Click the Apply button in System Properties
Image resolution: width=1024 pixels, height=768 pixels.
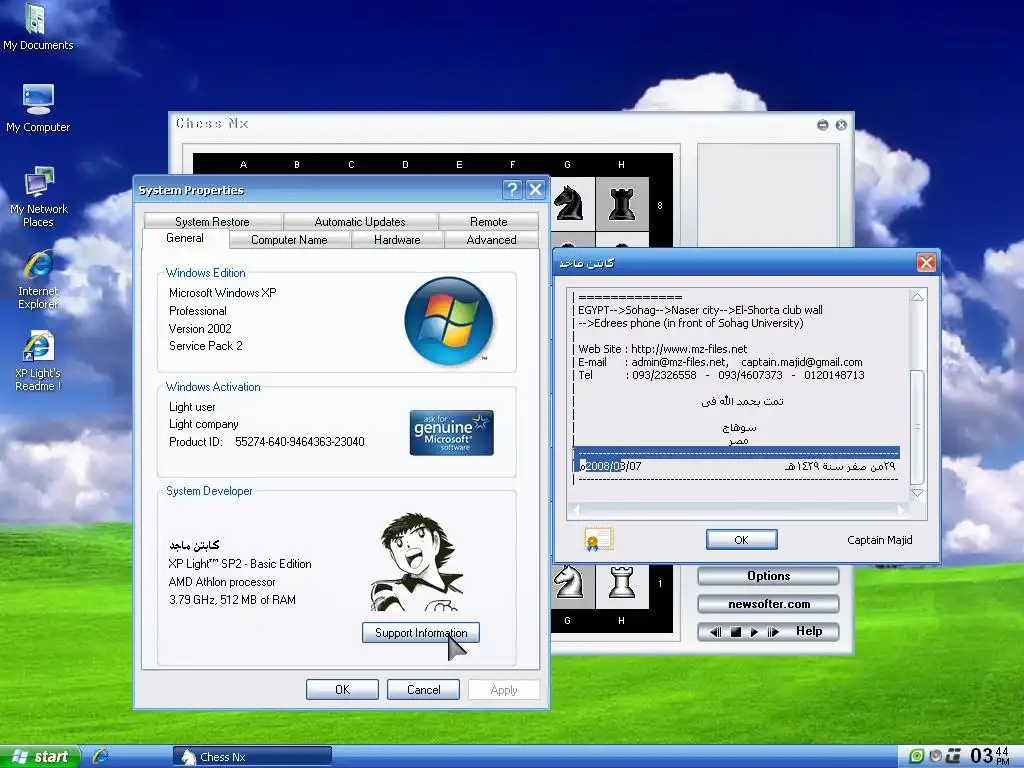[x=504, y=690]
